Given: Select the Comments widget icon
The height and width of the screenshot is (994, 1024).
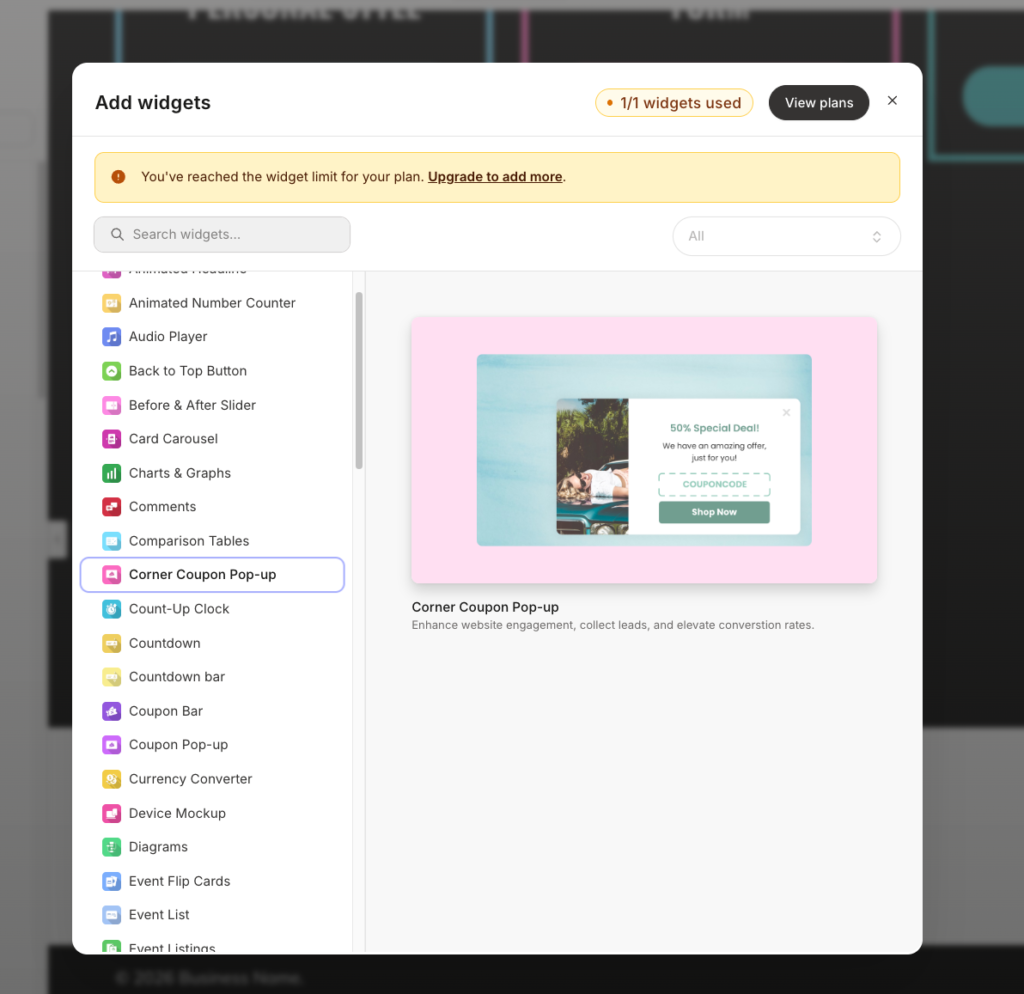Looking at the screenshot, I should click(x=111, y=506).
